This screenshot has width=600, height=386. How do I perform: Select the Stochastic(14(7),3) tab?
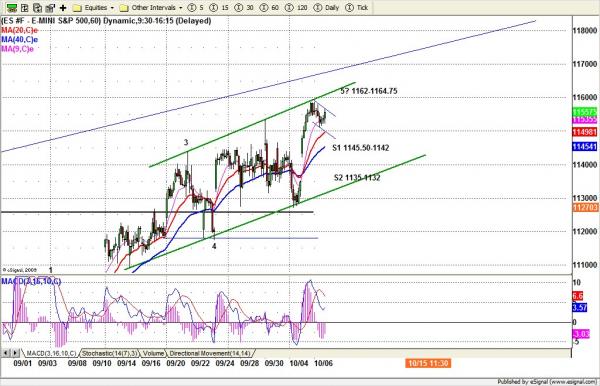point(109,353)
